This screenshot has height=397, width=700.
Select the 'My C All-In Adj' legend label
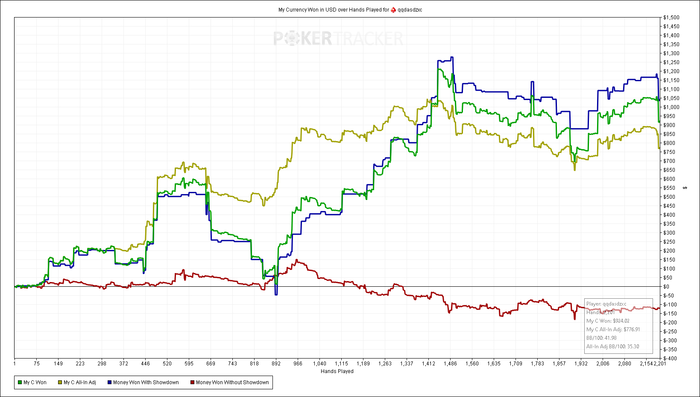[x=79, y=383]
